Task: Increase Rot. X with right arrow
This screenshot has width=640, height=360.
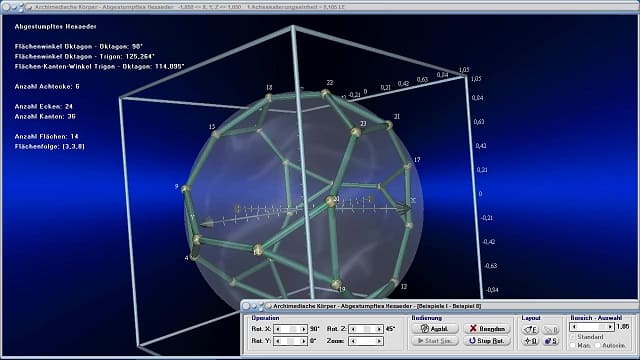Action: 303,329
